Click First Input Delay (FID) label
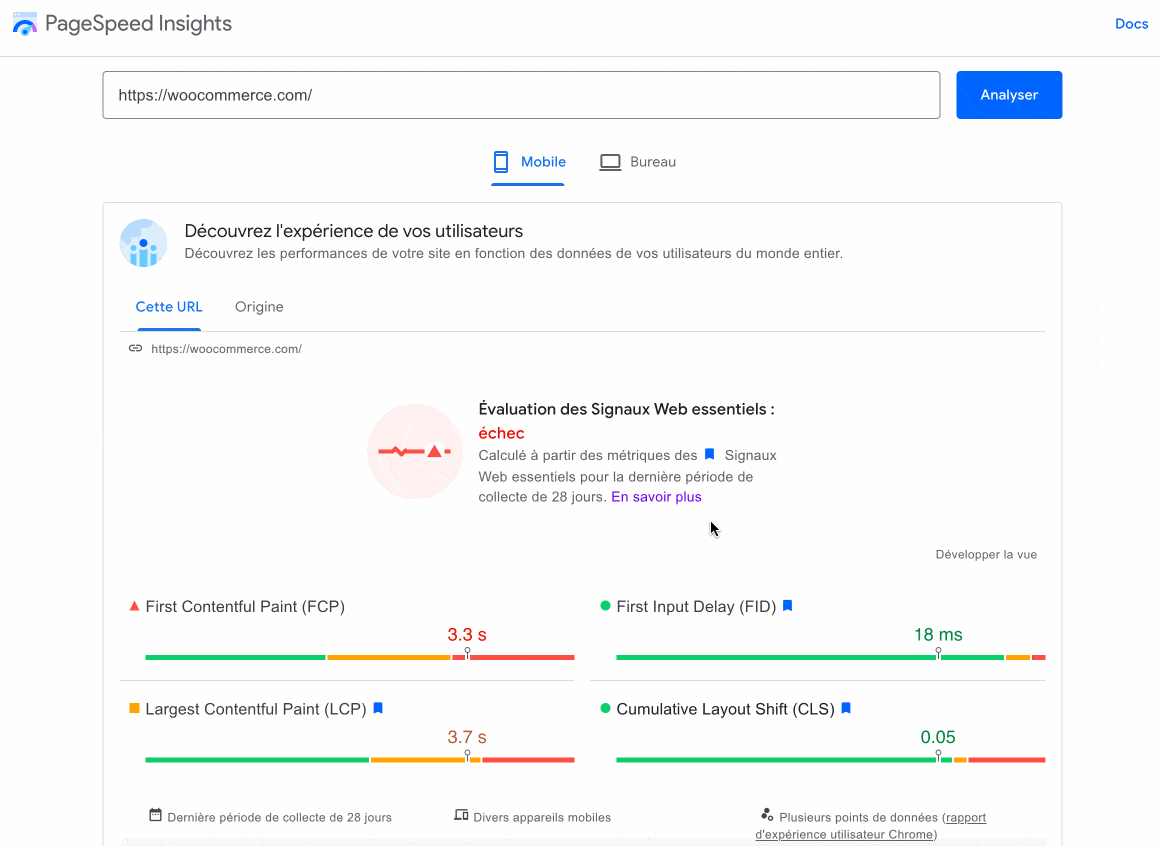Viewport: 1160px width, 846px height. [696, 606]
